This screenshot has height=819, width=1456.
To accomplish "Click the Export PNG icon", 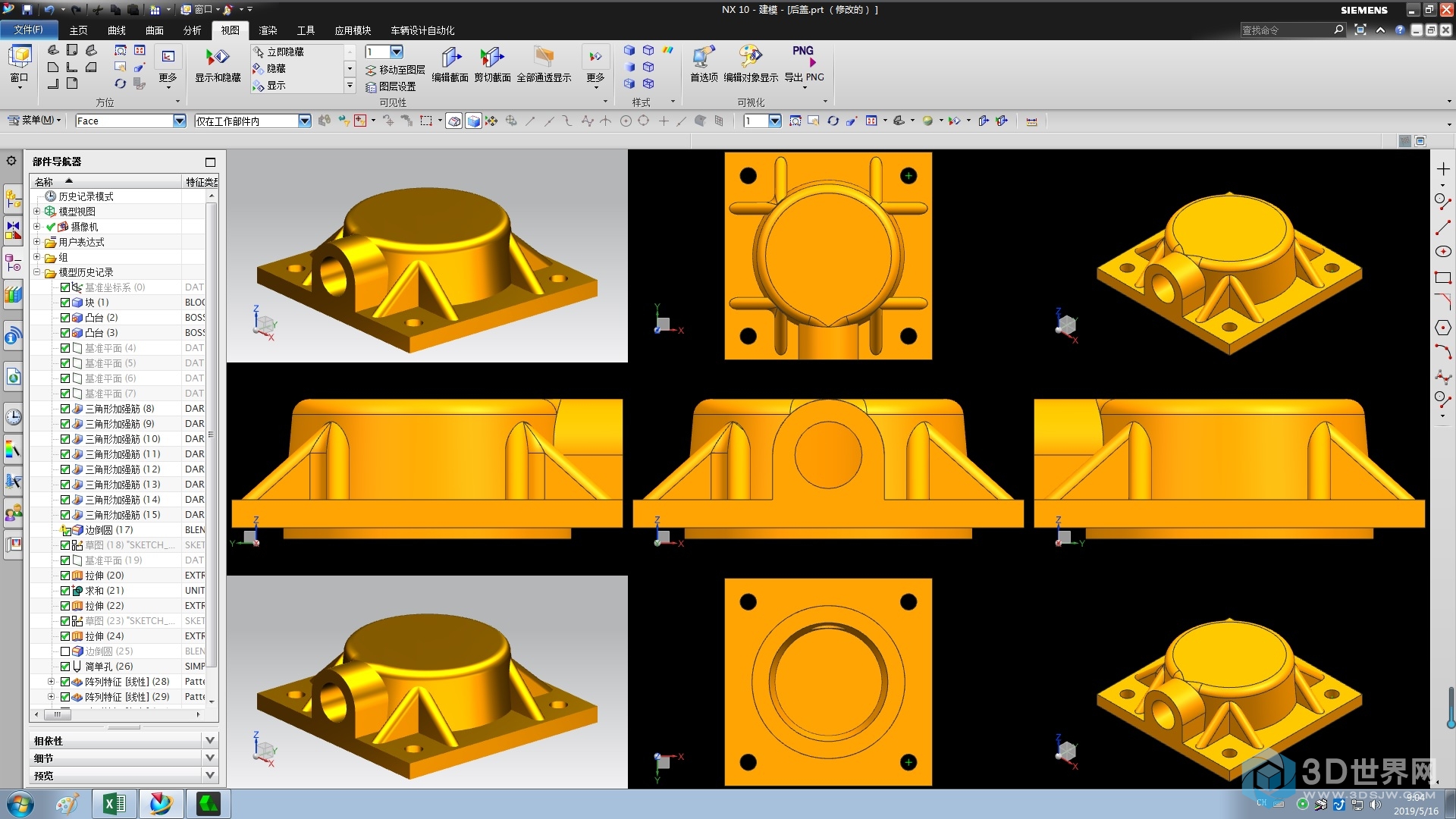I will 804,56.
